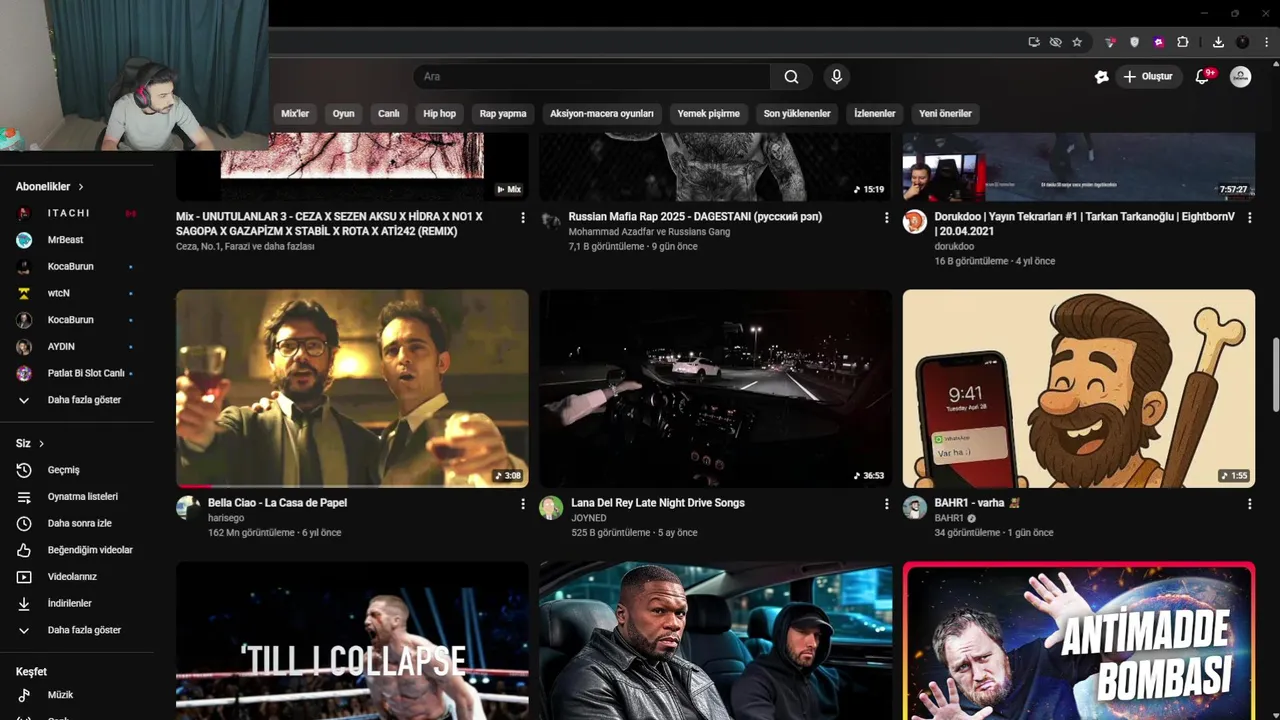Open Siz section heading
This screenshot has height=720, width=1280.
[30, 443]
